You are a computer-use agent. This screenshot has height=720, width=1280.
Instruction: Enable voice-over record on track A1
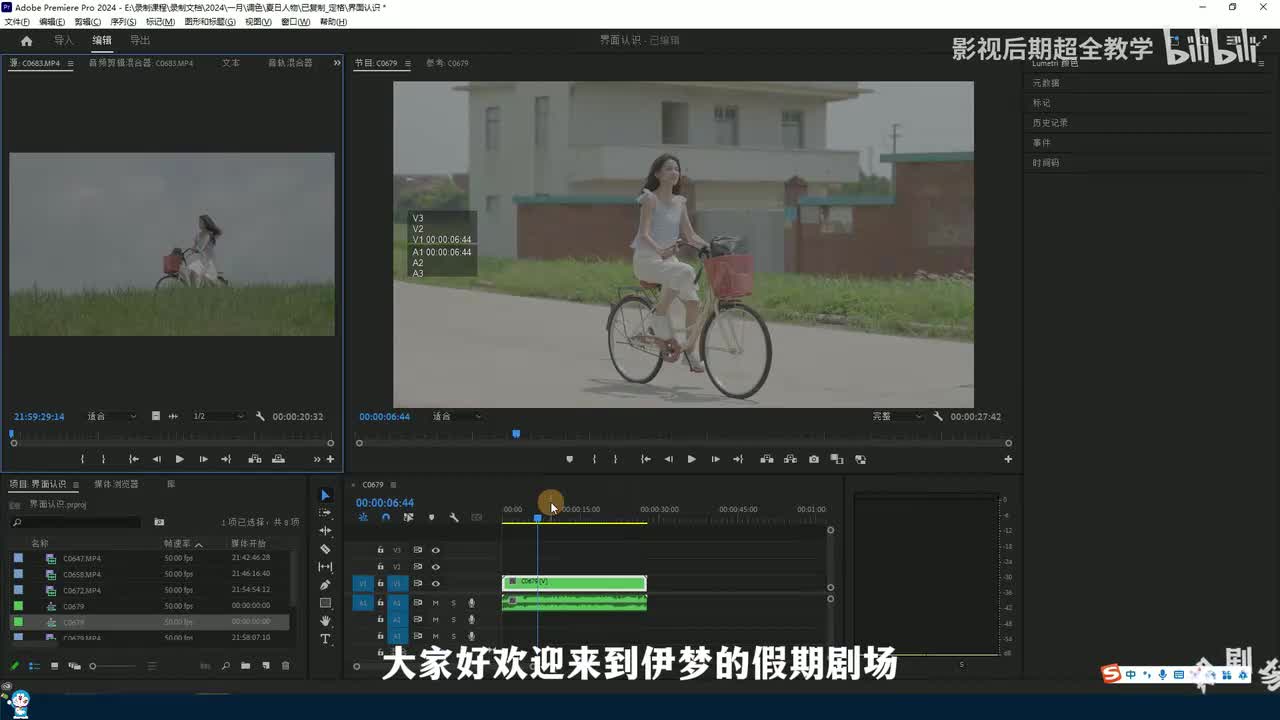point(471,603)
